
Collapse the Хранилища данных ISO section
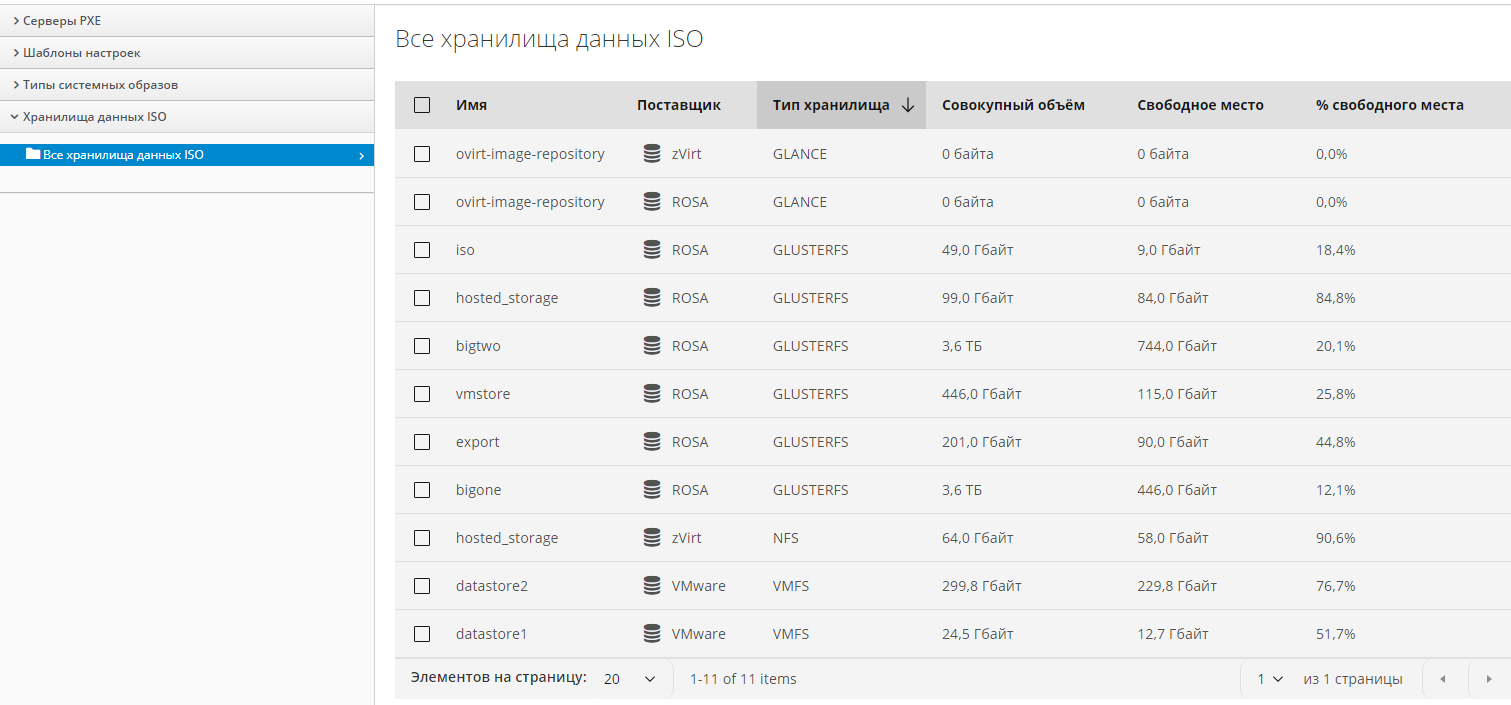94,117
